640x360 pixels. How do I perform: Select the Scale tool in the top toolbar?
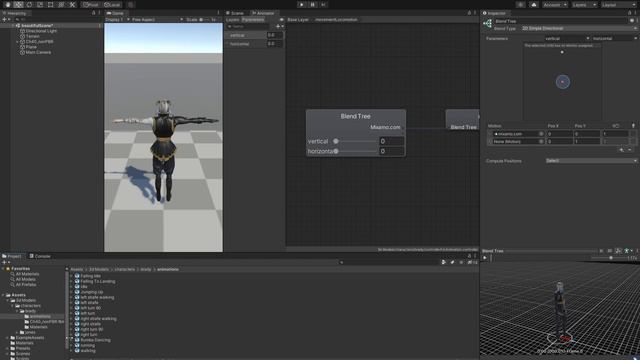[40, 4]
